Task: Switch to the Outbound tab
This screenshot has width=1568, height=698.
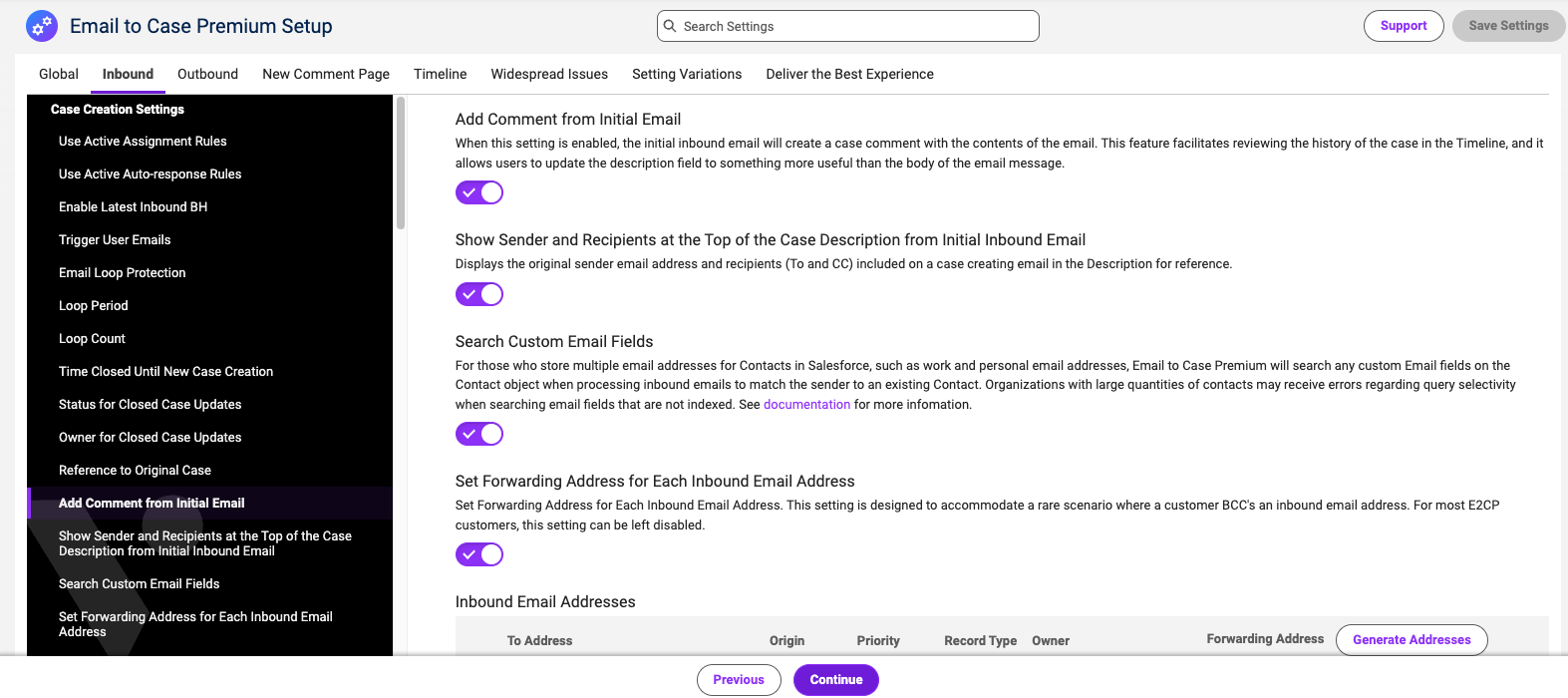Action: [x=207, y=74]
